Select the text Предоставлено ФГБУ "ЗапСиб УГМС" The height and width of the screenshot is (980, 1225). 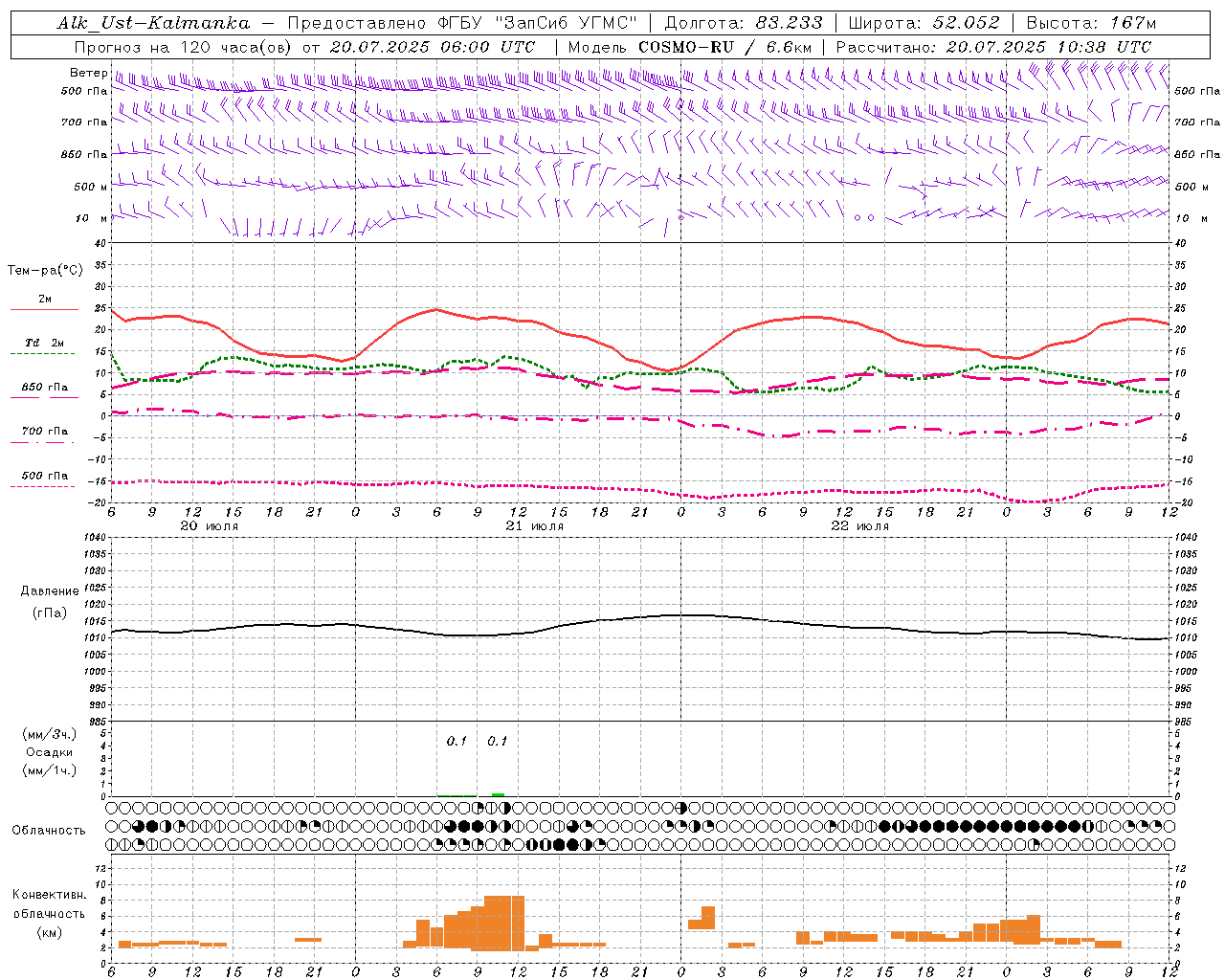click(462, 23)
